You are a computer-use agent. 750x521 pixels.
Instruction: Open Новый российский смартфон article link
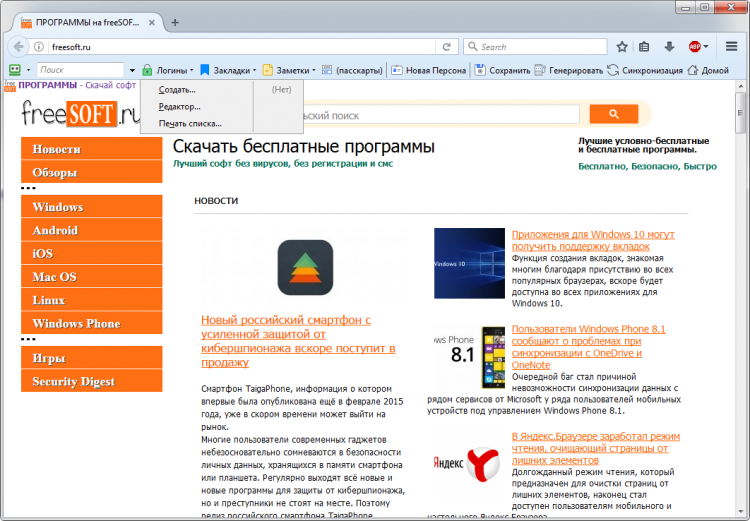tap(298, 341)
